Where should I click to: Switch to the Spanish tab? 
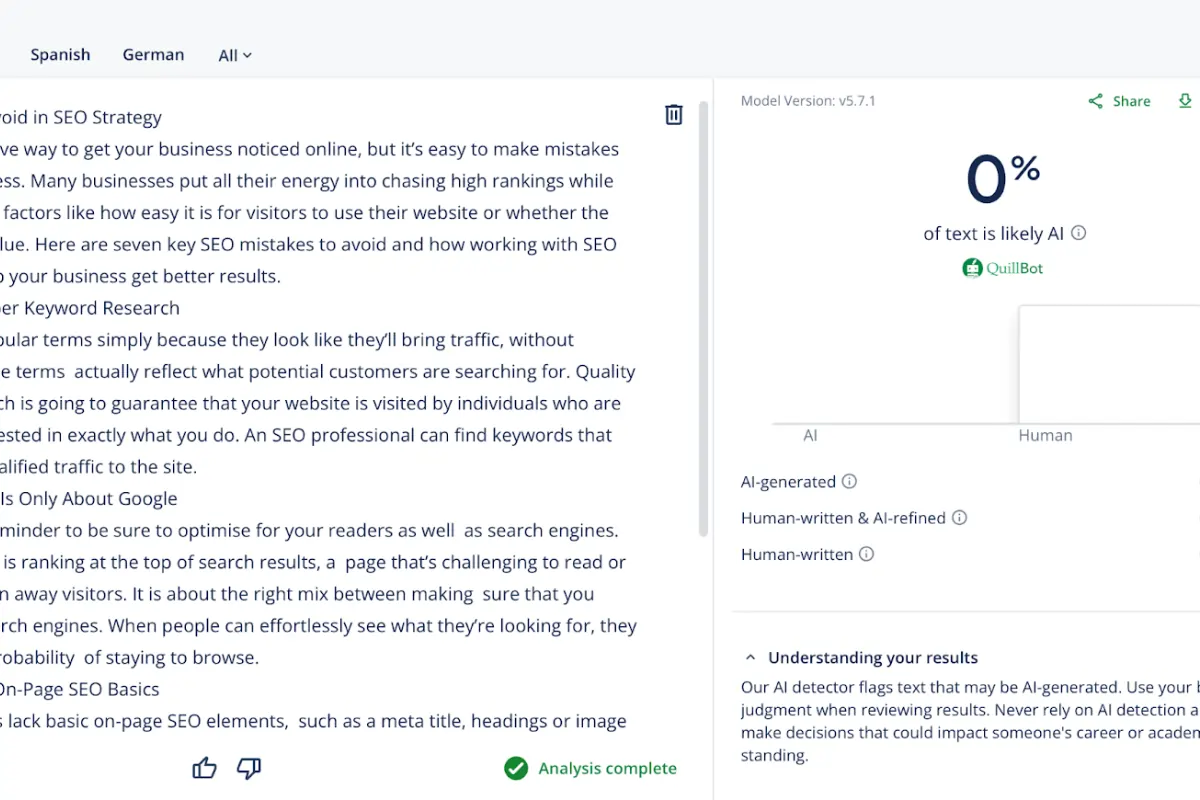click(60, 55)
